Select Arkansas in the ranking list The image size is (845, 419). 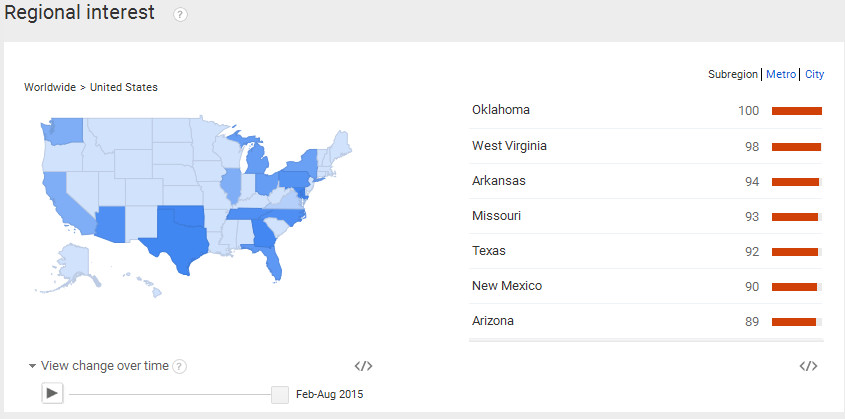[499, 181]
